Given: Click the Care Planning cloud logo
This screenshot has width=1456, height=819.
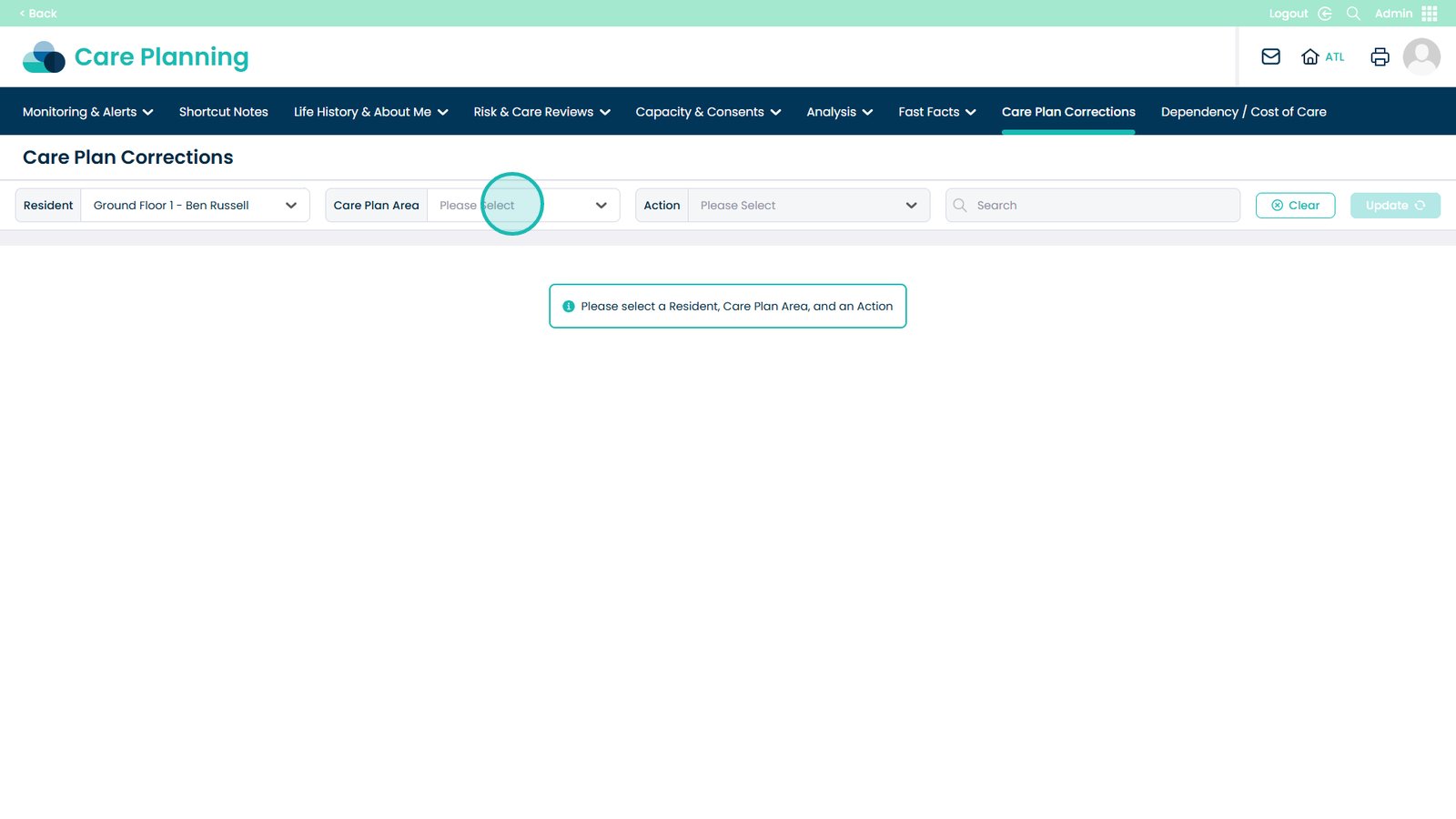Looking at the screenshot, I should (44, 57).
